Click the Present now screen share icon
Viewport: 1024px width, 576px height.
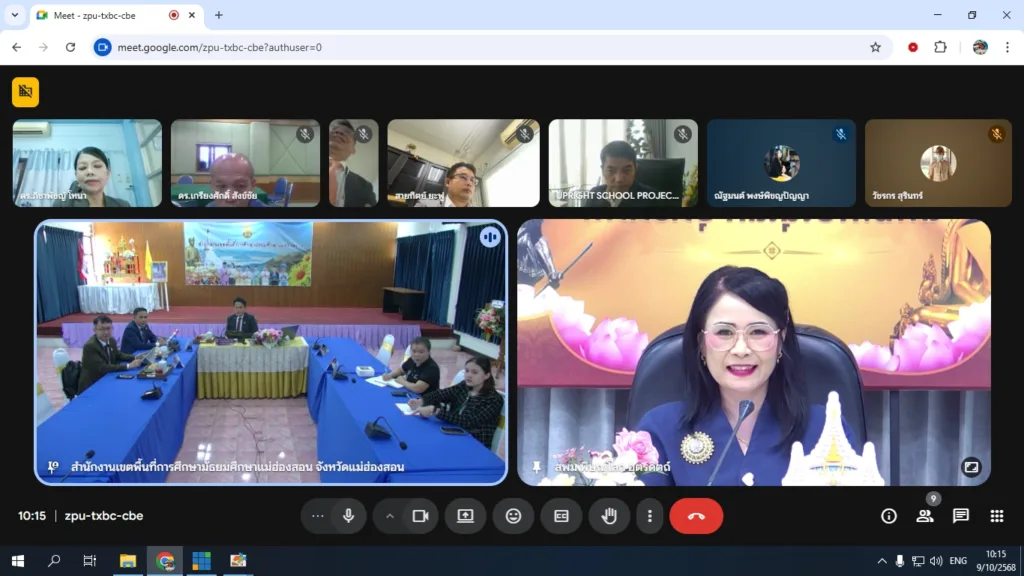coord(465,516)
